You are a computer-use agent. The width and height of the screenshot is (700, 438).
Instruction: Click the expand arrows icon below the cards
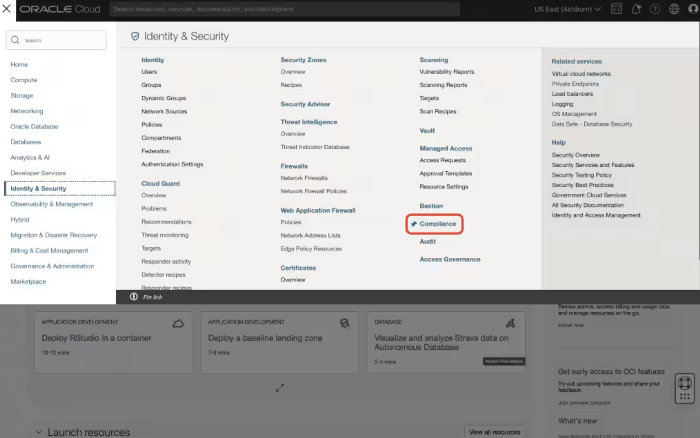[280, 388]
